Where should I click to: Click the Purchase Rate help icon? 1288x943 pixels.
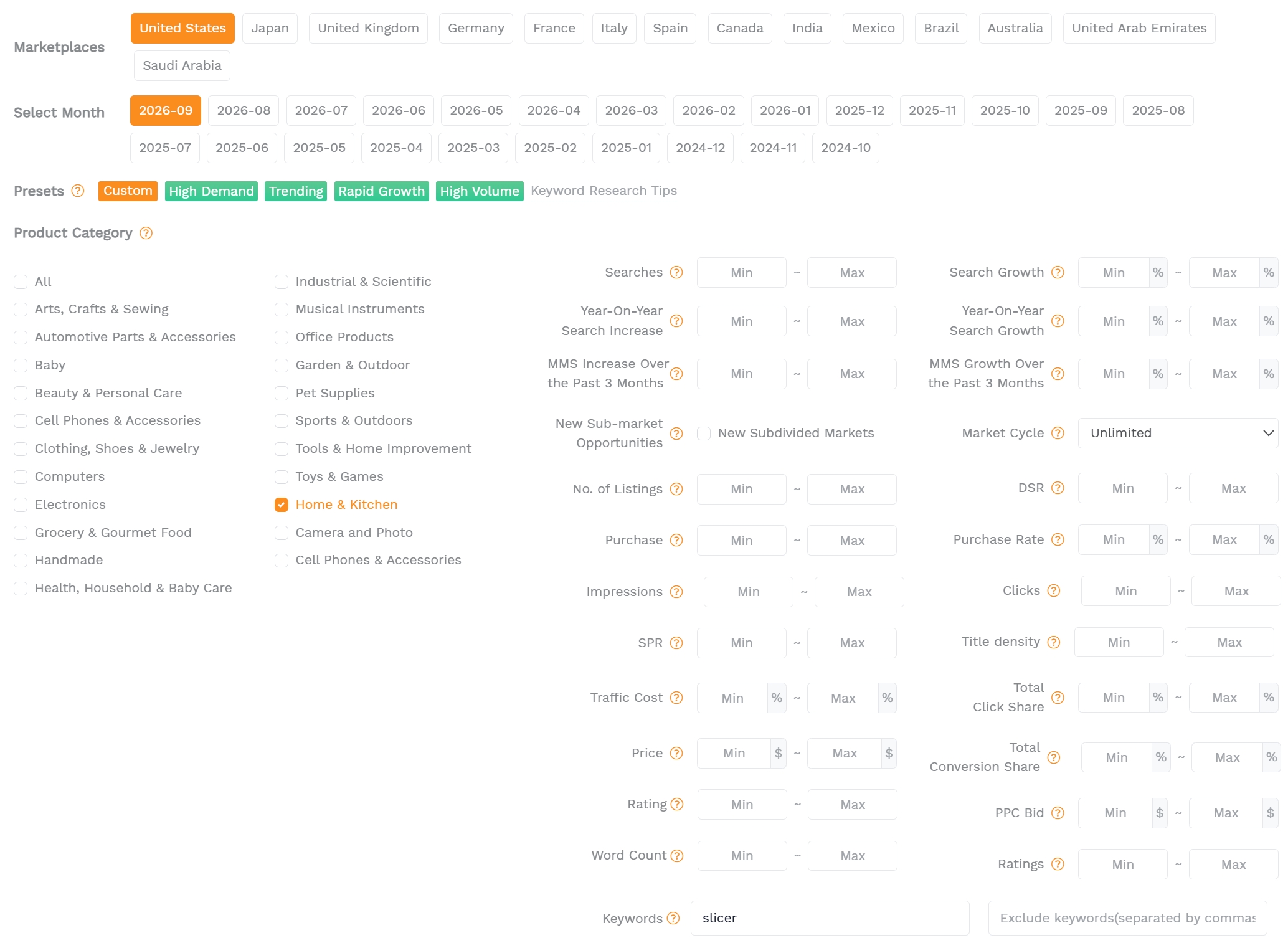1058,539
